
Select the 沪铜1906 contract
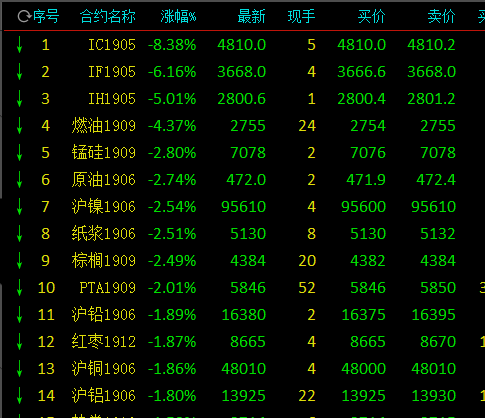pyautogui.click(x=104, y=369)
